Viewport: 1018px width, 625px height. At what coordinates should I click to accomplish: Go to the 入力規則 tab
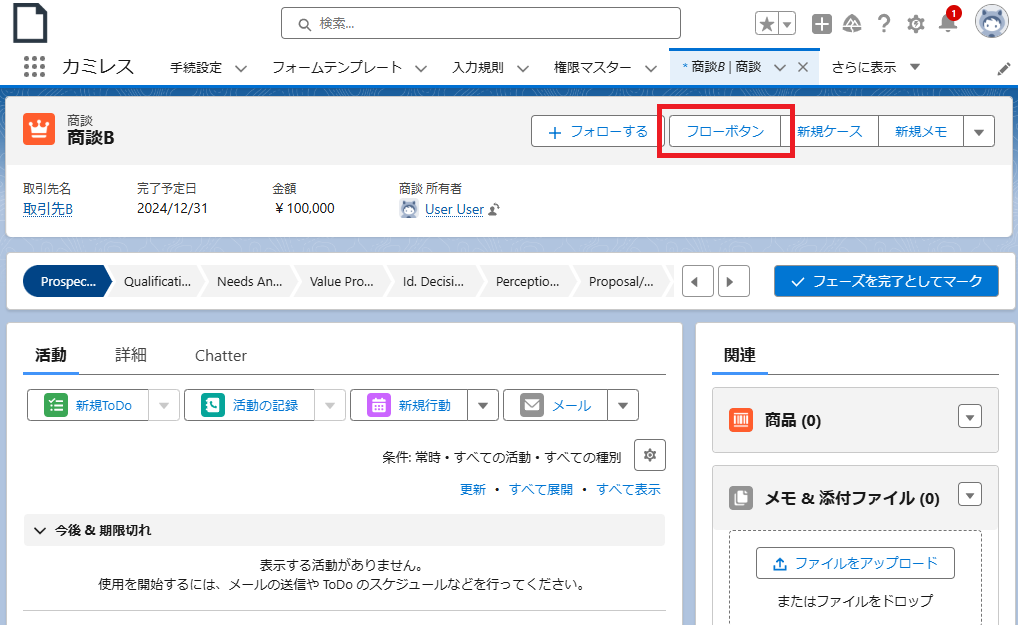point(478,67)
